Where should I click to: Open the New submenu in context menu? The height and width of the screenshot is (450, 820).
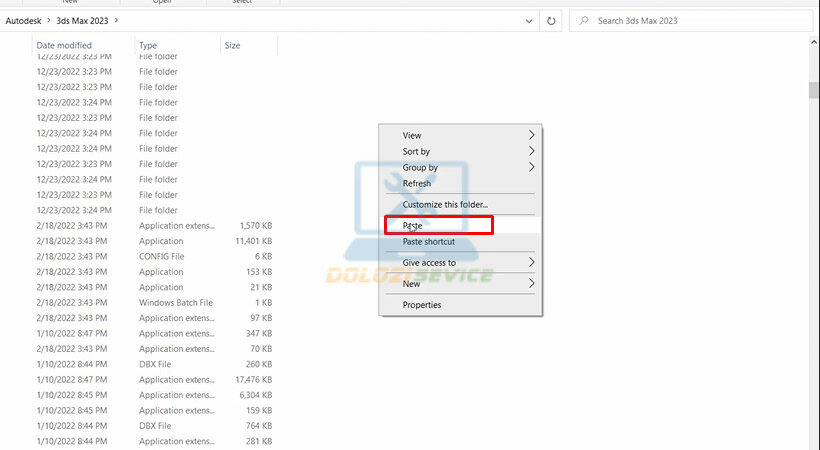click(460, 284)
